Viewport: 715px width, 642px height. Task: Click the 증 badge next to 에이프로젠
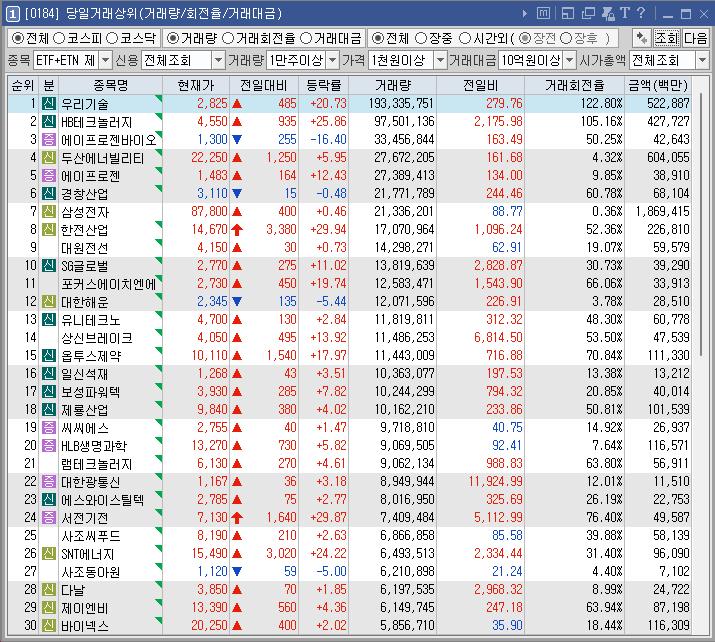tap(49, 176)
